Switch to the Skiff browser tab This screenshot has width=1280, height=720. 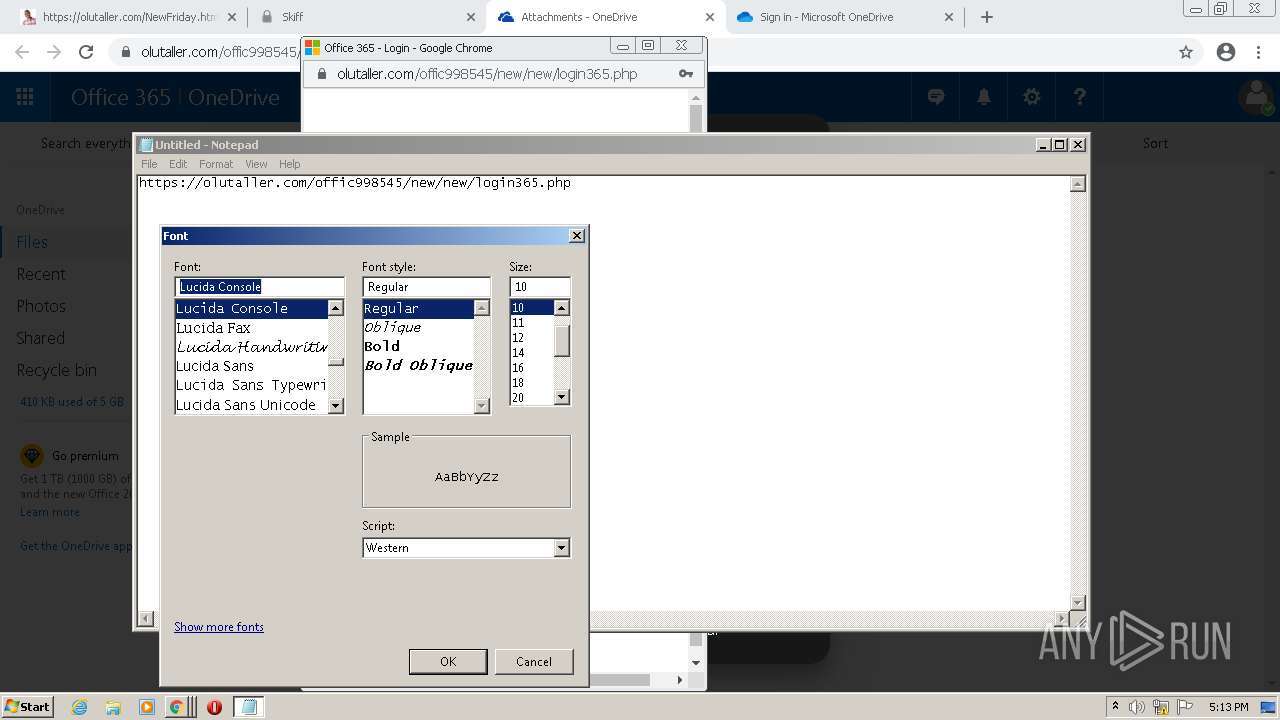click(x=367, y=17)
